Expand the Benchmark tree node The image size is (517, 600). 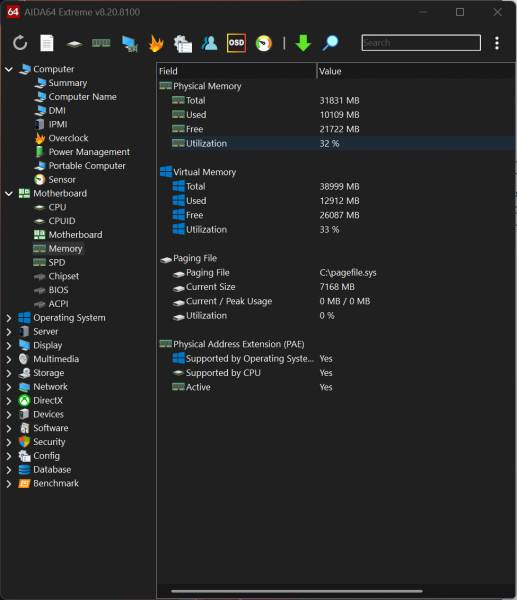(9, 483)
